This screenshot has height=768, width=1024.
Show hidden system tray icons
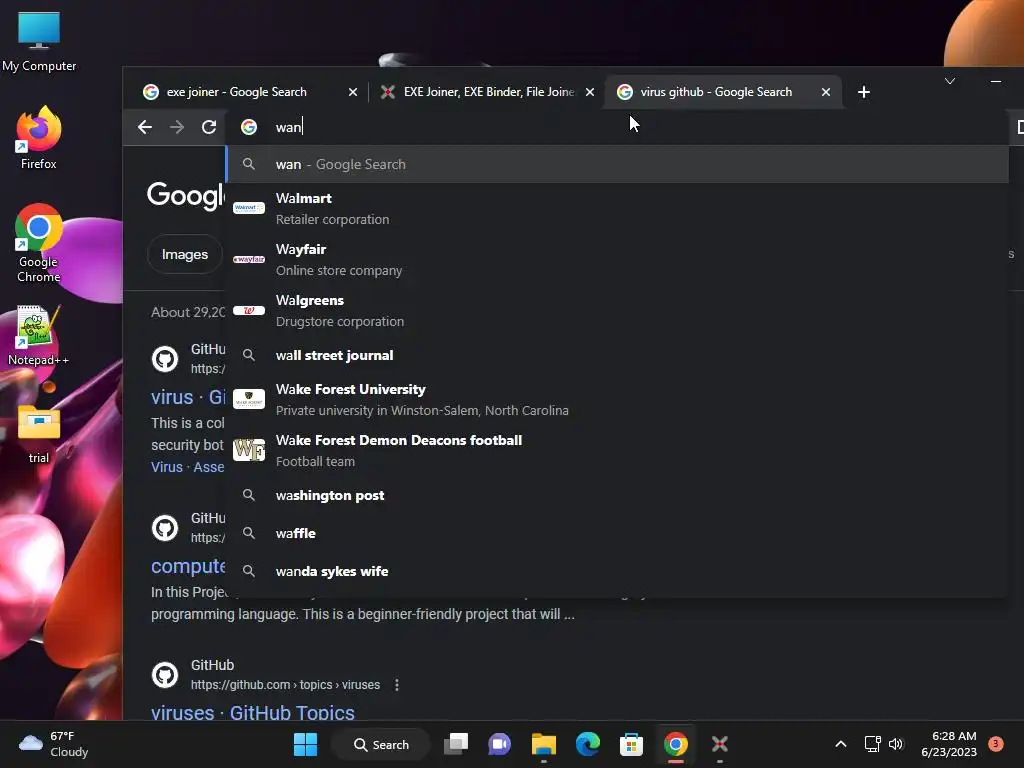point(840,744)
